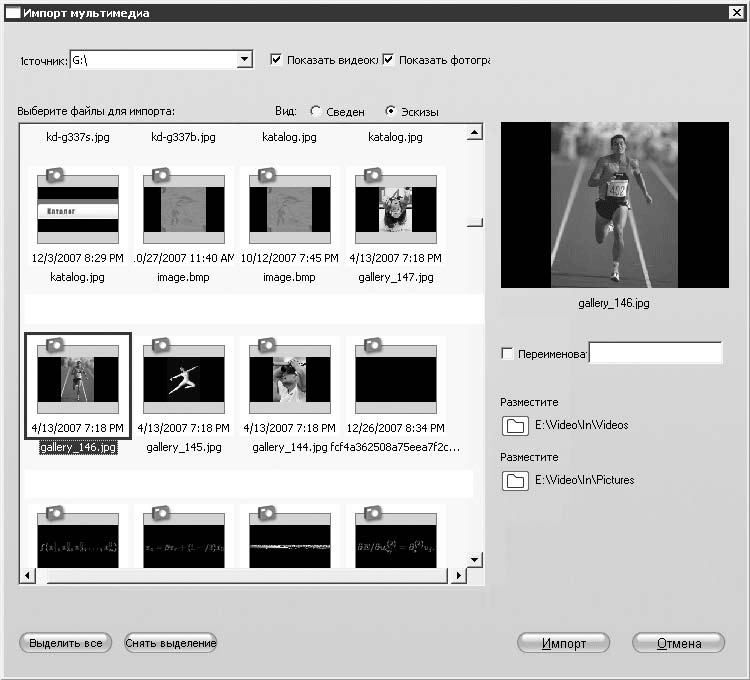Click the Отмена button

tap(679, 643)
